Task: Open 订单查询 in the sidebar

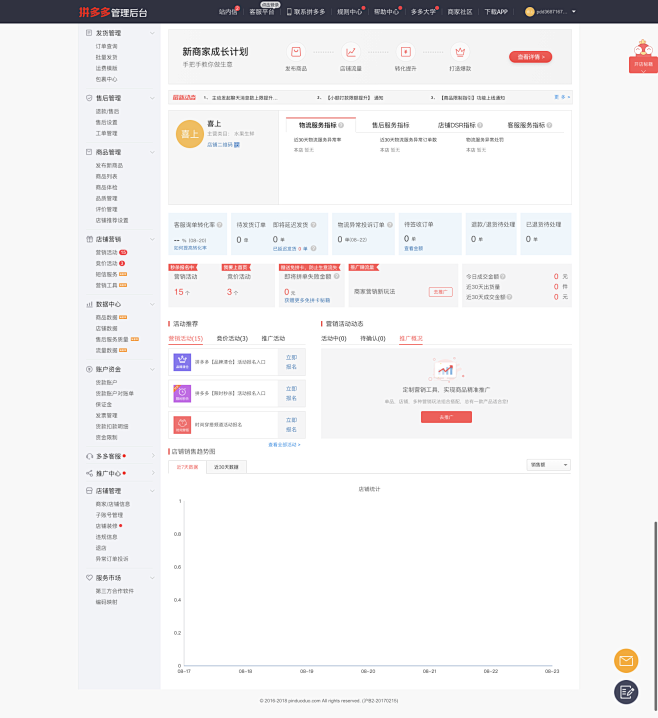Action: coord(106,46)
